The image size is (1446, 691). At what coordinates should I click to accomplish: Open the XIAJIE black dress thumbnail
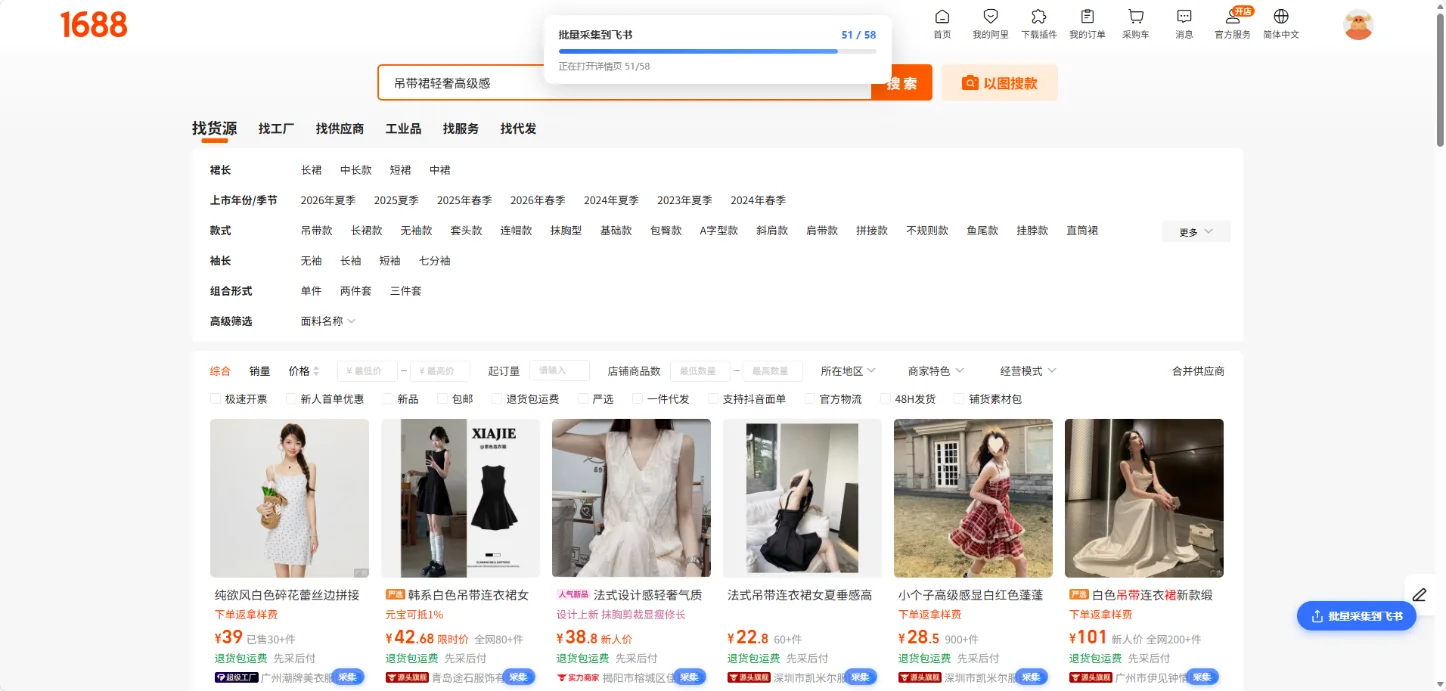pyautogui.click(x=460, y=498)
